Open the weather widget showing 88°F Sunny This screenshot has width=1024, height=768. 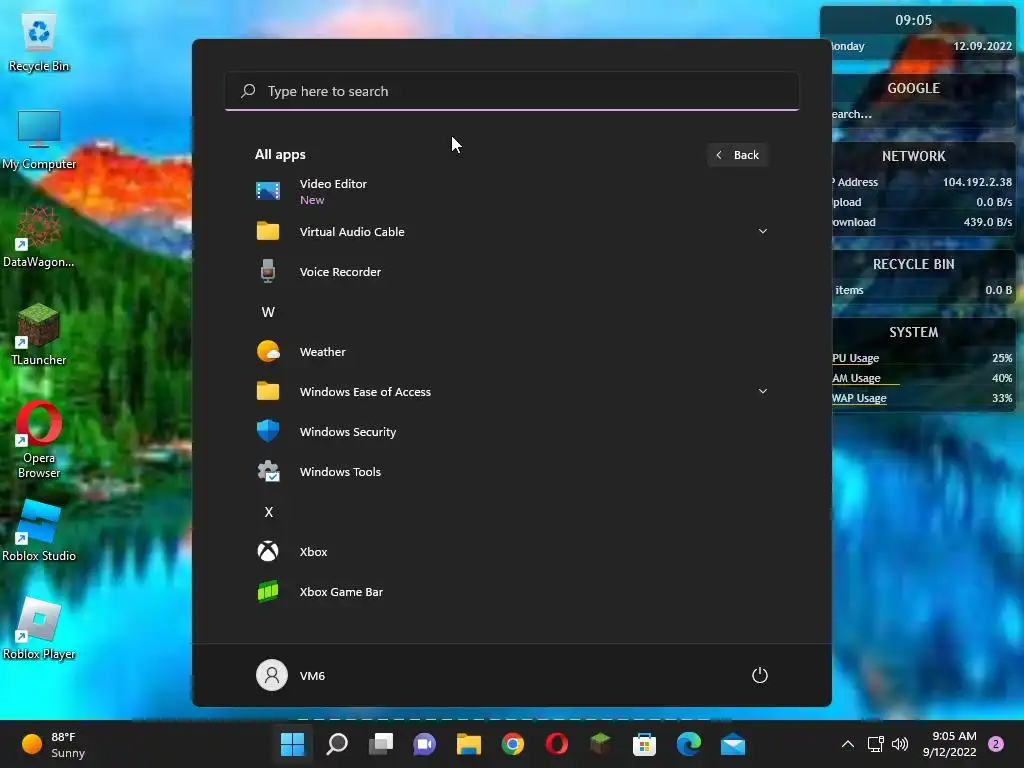[54, 744]
